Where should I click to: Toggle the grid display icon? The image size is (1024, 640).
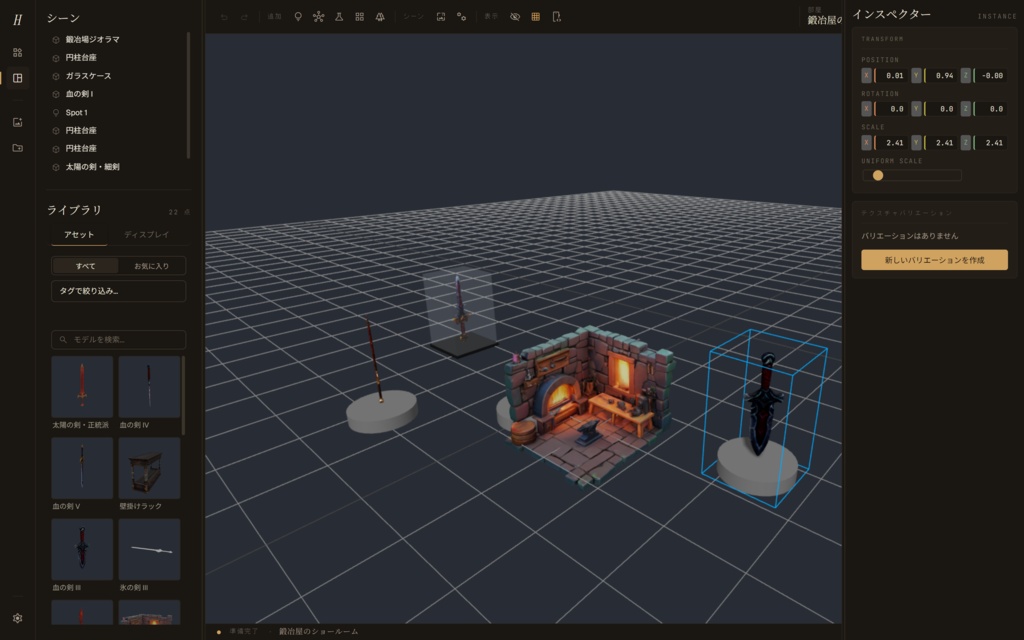536,17
